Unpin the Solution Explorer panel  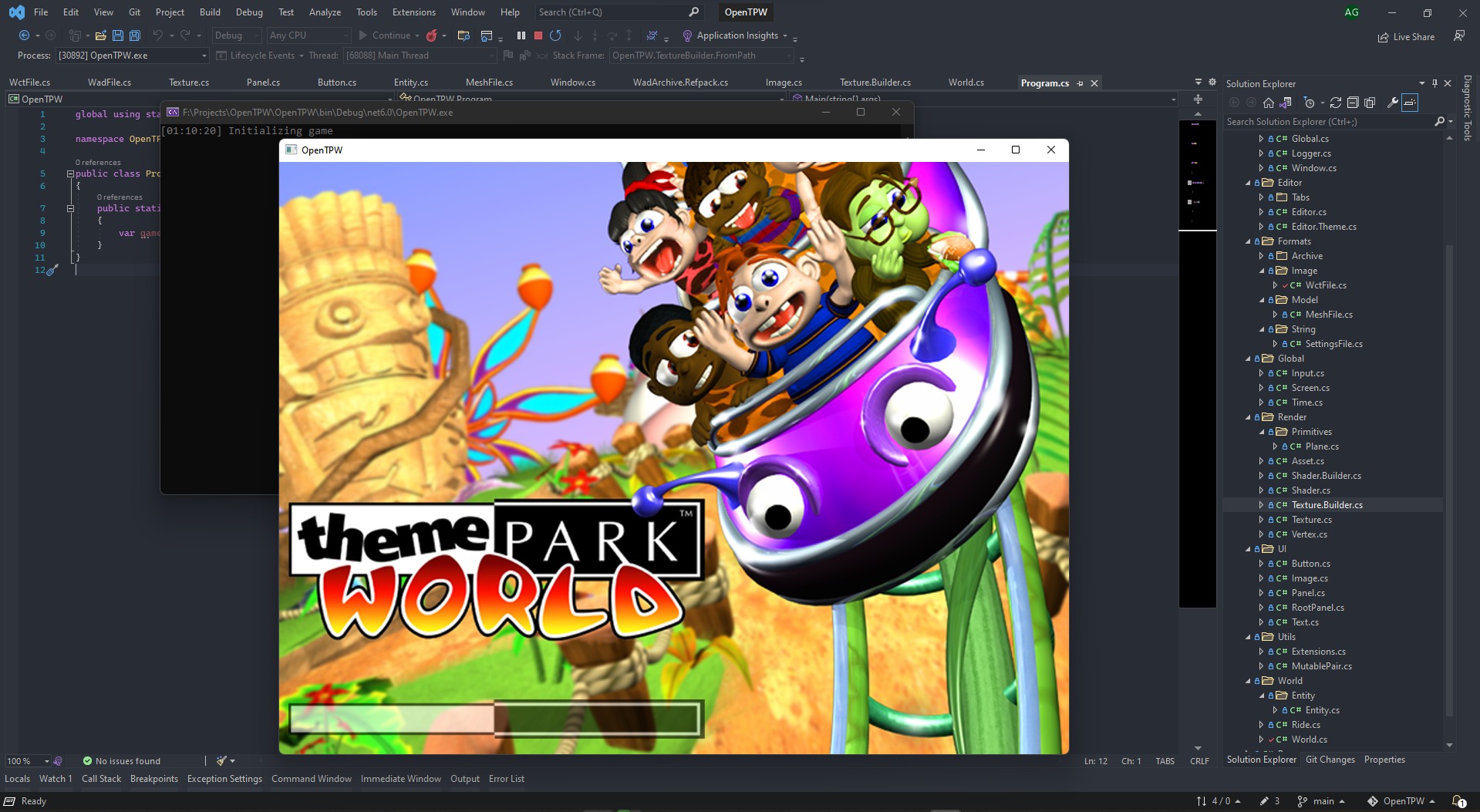pyautogui.click(x=1434, y=83)
